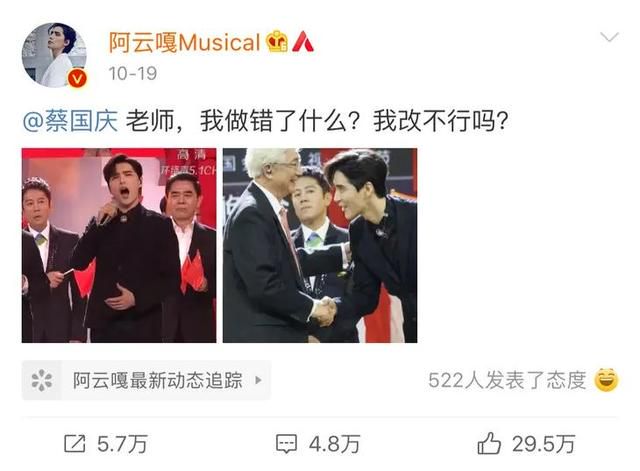The height and width of the screenshot is (471, 640).
Task: Open the user's round avatar photo
Action: (x=54, y=55)
